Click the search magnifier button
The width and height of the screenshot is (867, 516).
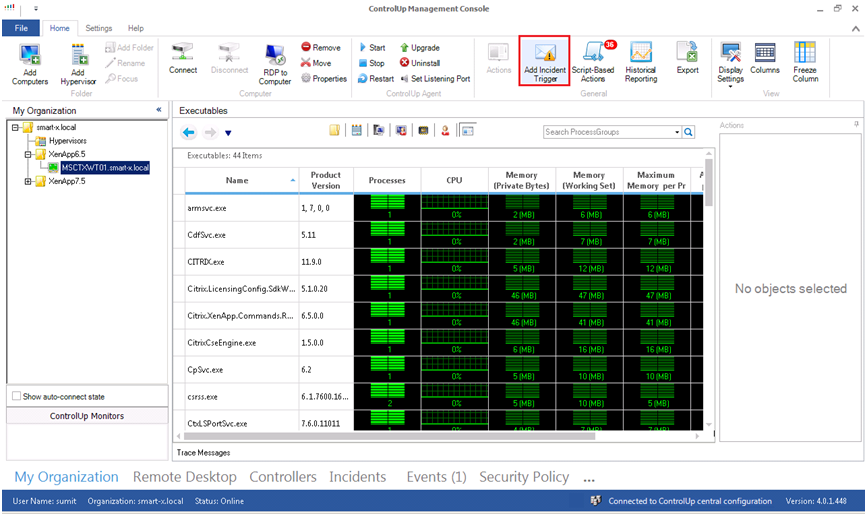point(688,132)
